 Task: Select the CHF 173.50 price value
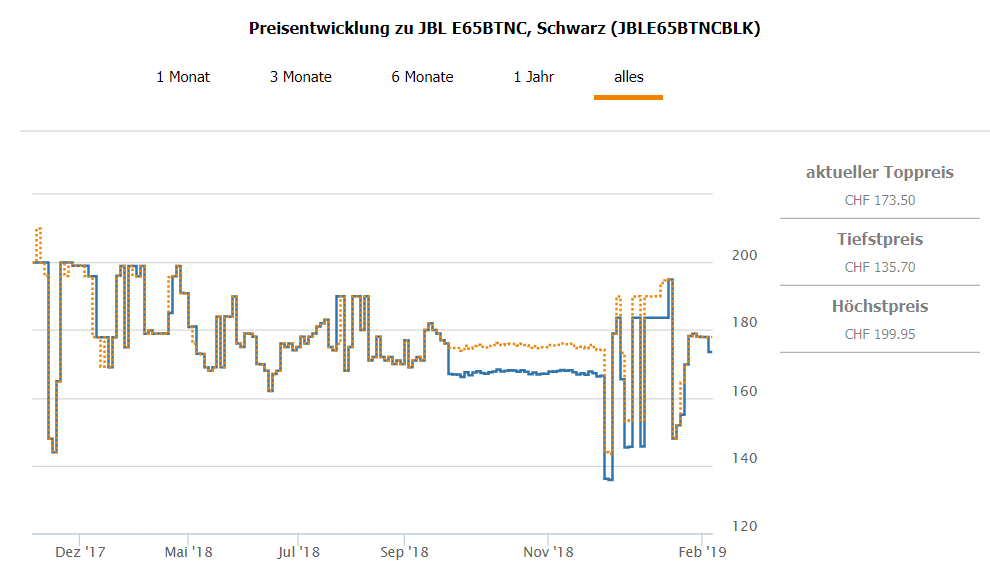point(879,200)
